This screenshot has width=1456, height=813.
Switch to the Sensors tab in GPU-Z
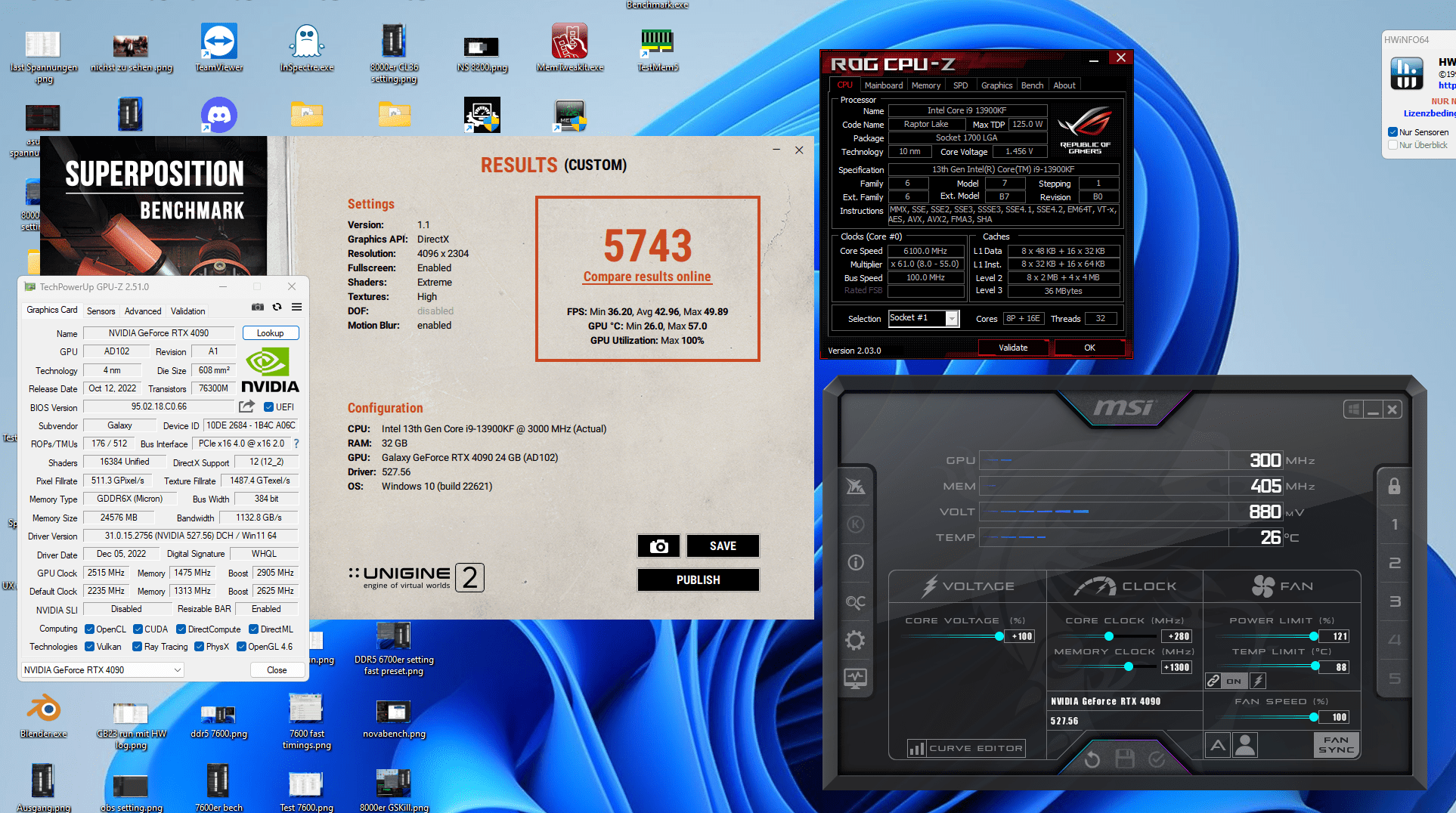[x=101, y=311]
